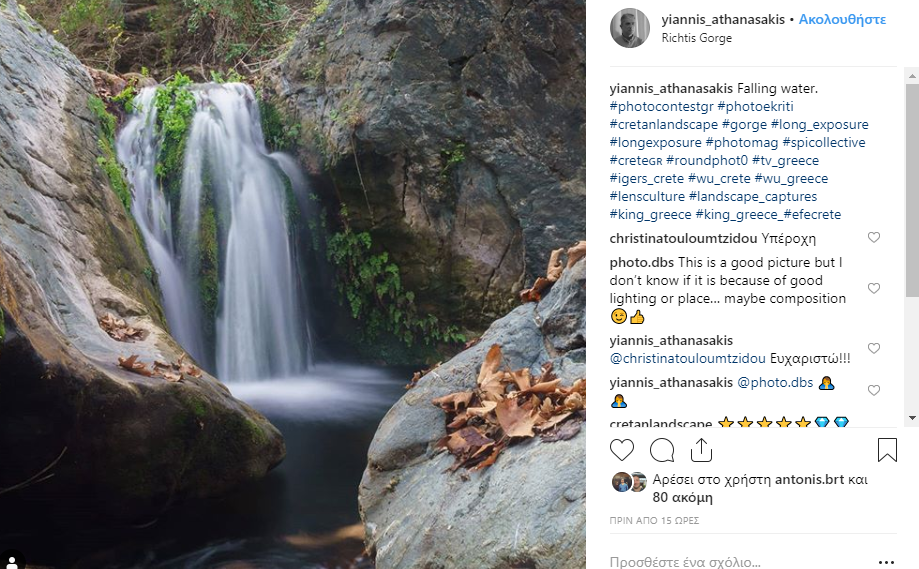Open the #cretanlandscape hashtag
919x569 pixels.
[x=663, y=125]
